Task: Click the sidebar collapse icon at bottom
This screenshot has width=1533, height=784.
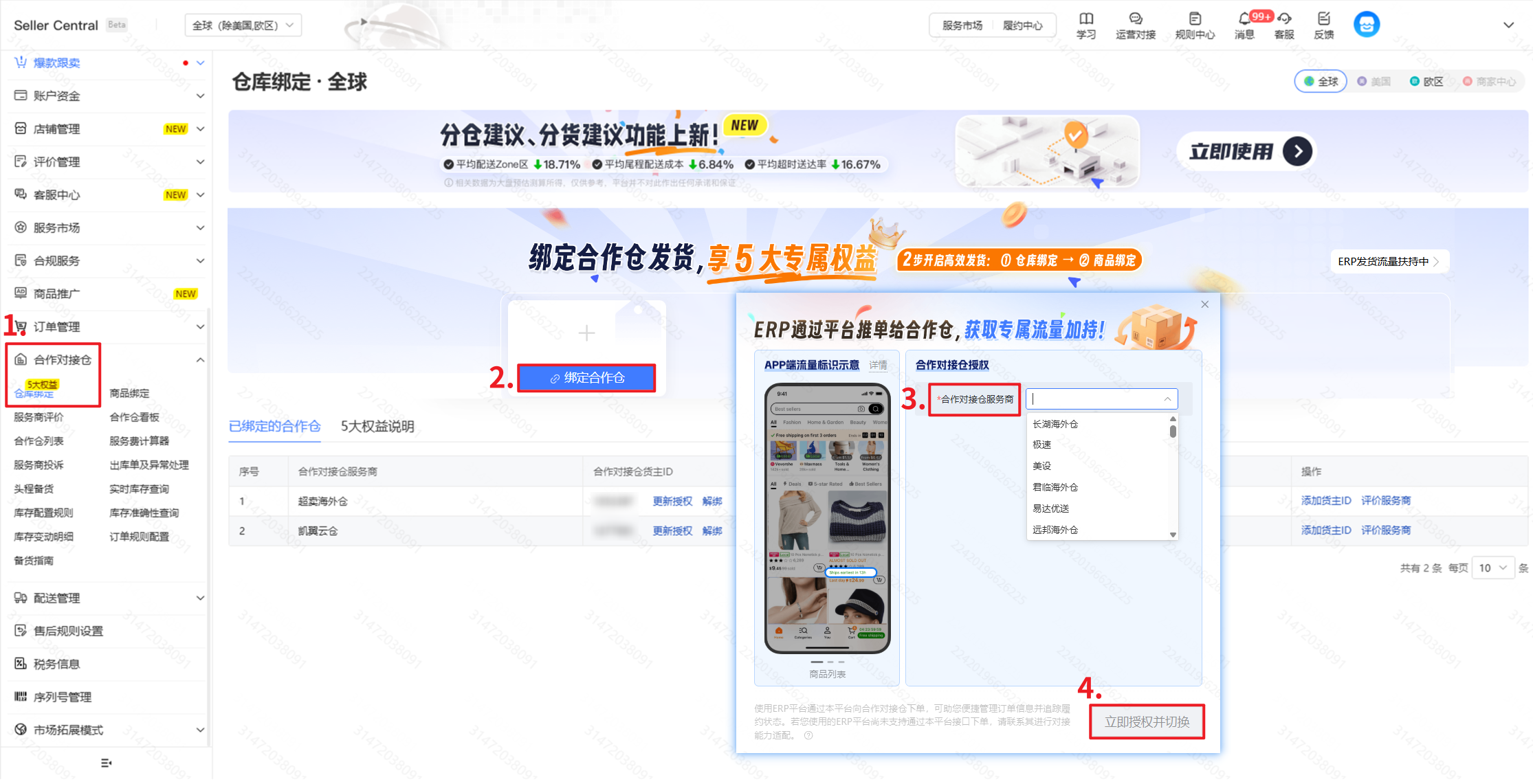Action: click(x=106, y=763)
